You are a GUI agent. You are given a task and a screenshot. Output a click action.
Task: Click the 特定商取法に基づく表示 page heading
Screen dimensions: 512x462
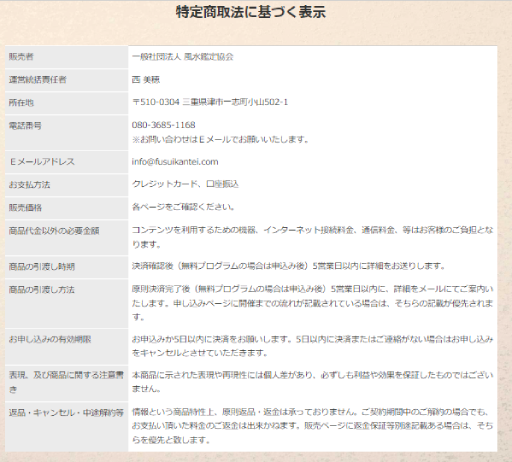[x=251, y=12]
